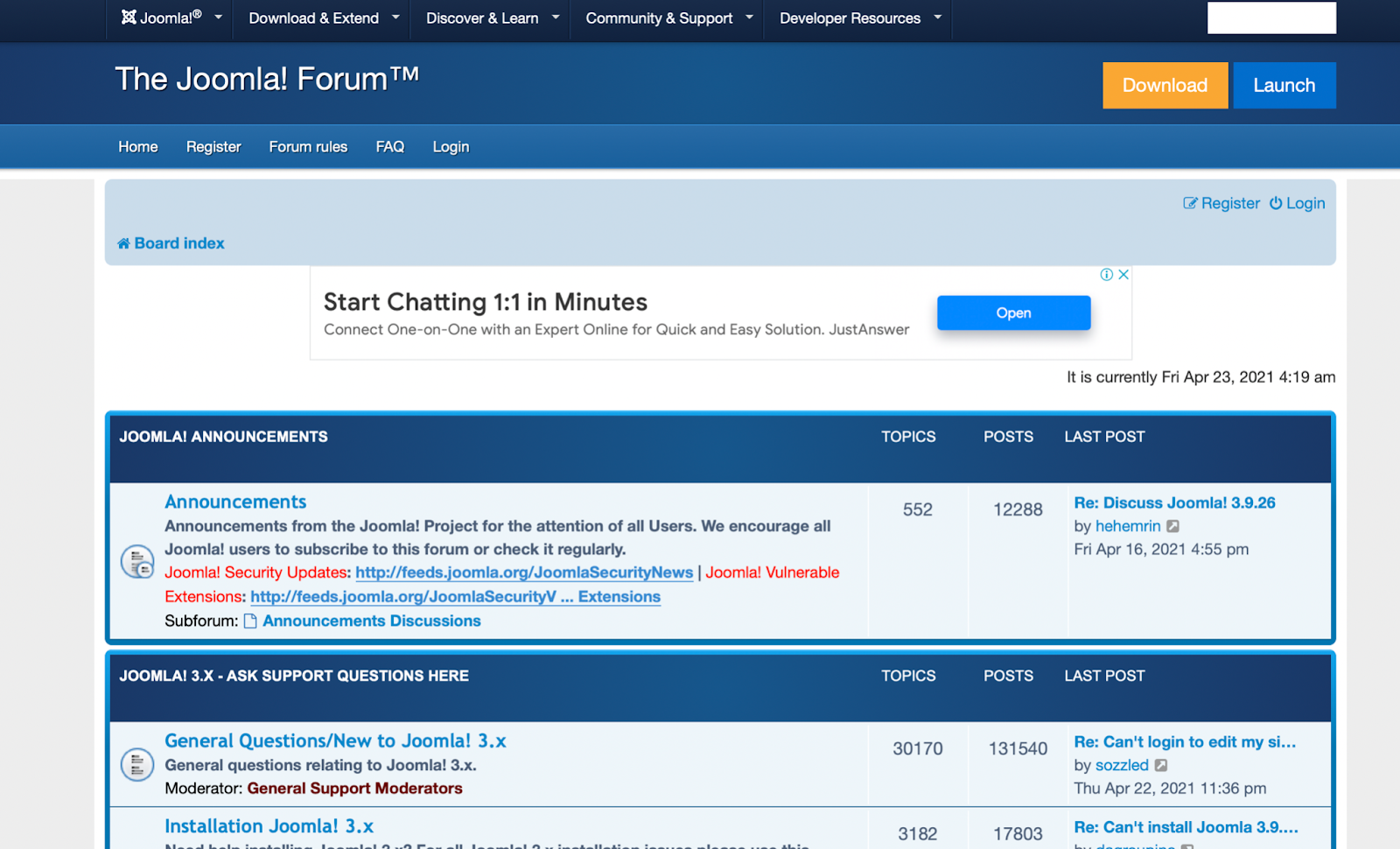Viewport: 1400px width, 849px height.
Task: Open the Register item in navigation bar
Action: 213,147
